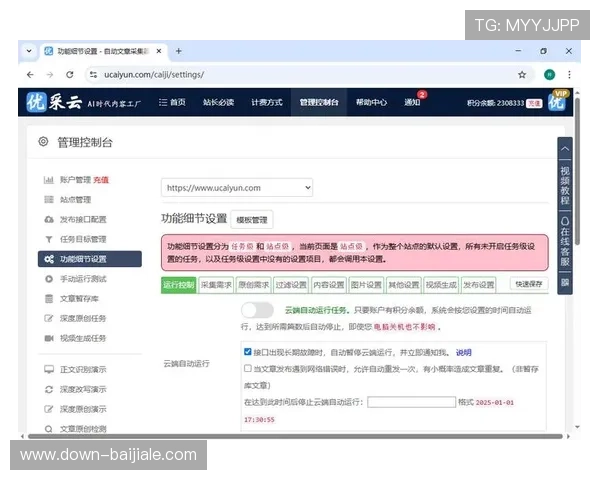This screenshot has height=480, width=600.
Task: Click the 文章原创检测 search icon
Action: pyautogui.click(x=49, y=429)
